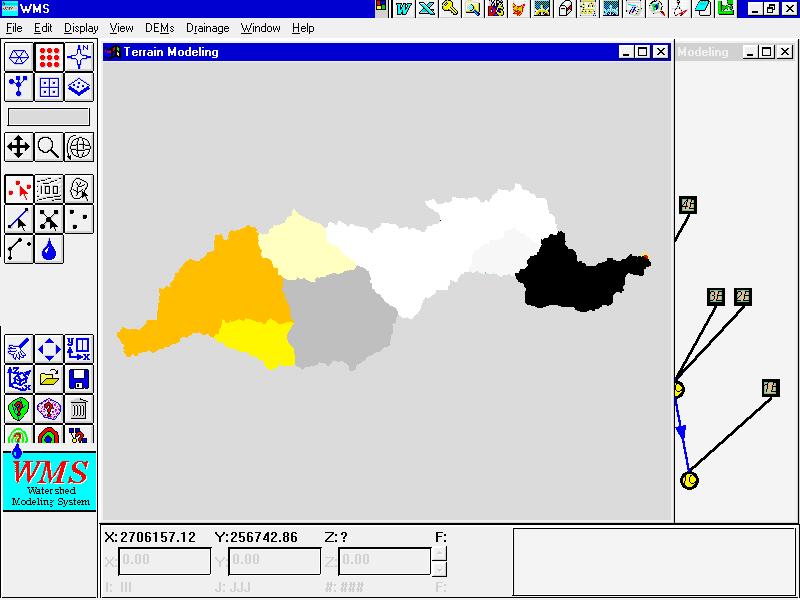
Task: Switch to the tree hydrologic modeling module
Action: coord(19,87)
